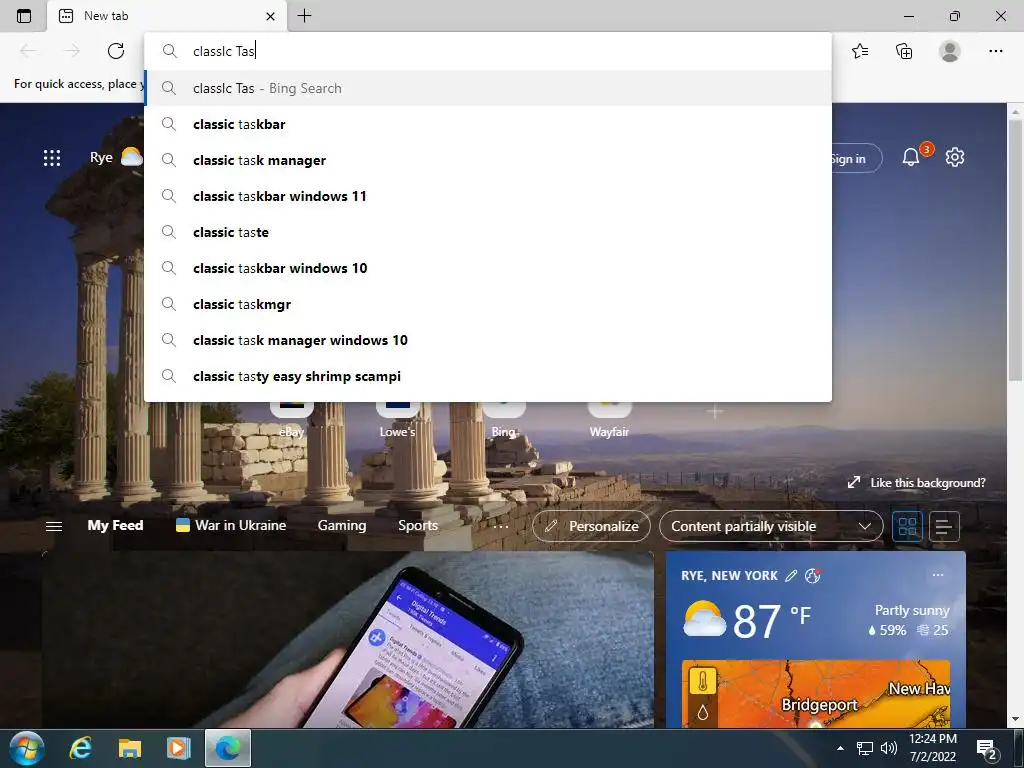Switch feed to list view
This screenshot has width=1024, height=768.
944,526
